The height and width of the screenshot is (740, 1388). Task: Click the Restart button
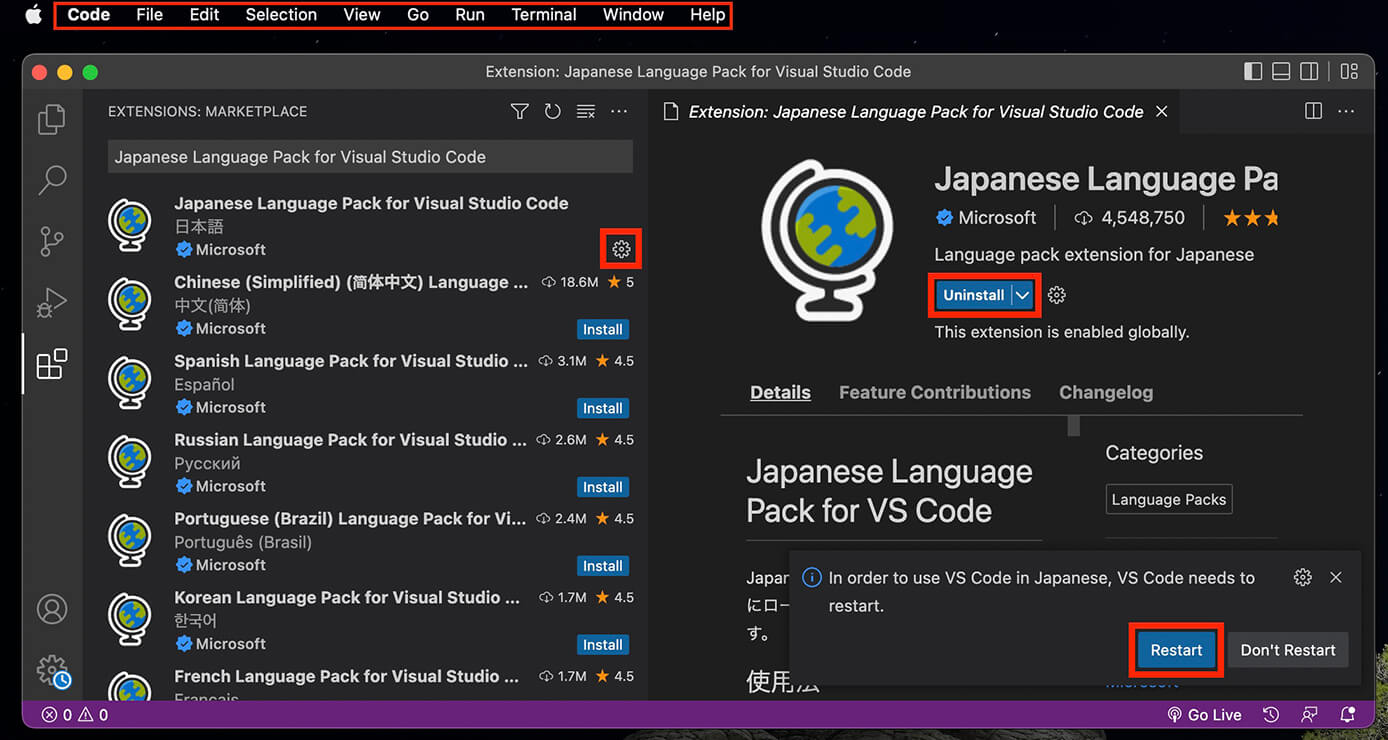(1176, 650)
